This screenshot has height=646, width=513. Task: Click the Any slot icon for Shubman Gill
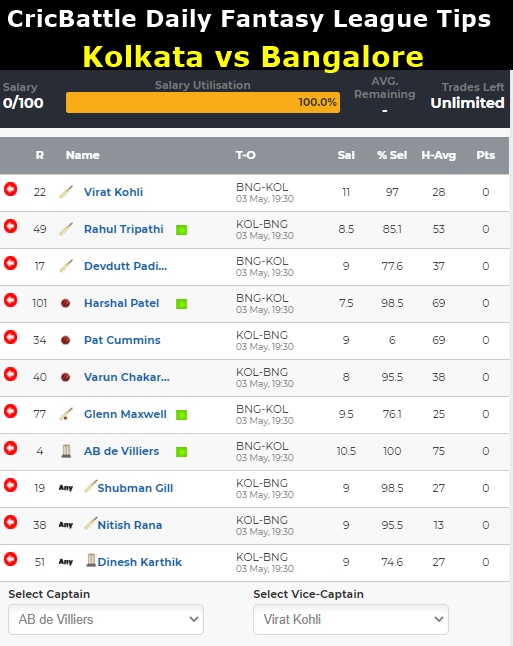[66, 488]
